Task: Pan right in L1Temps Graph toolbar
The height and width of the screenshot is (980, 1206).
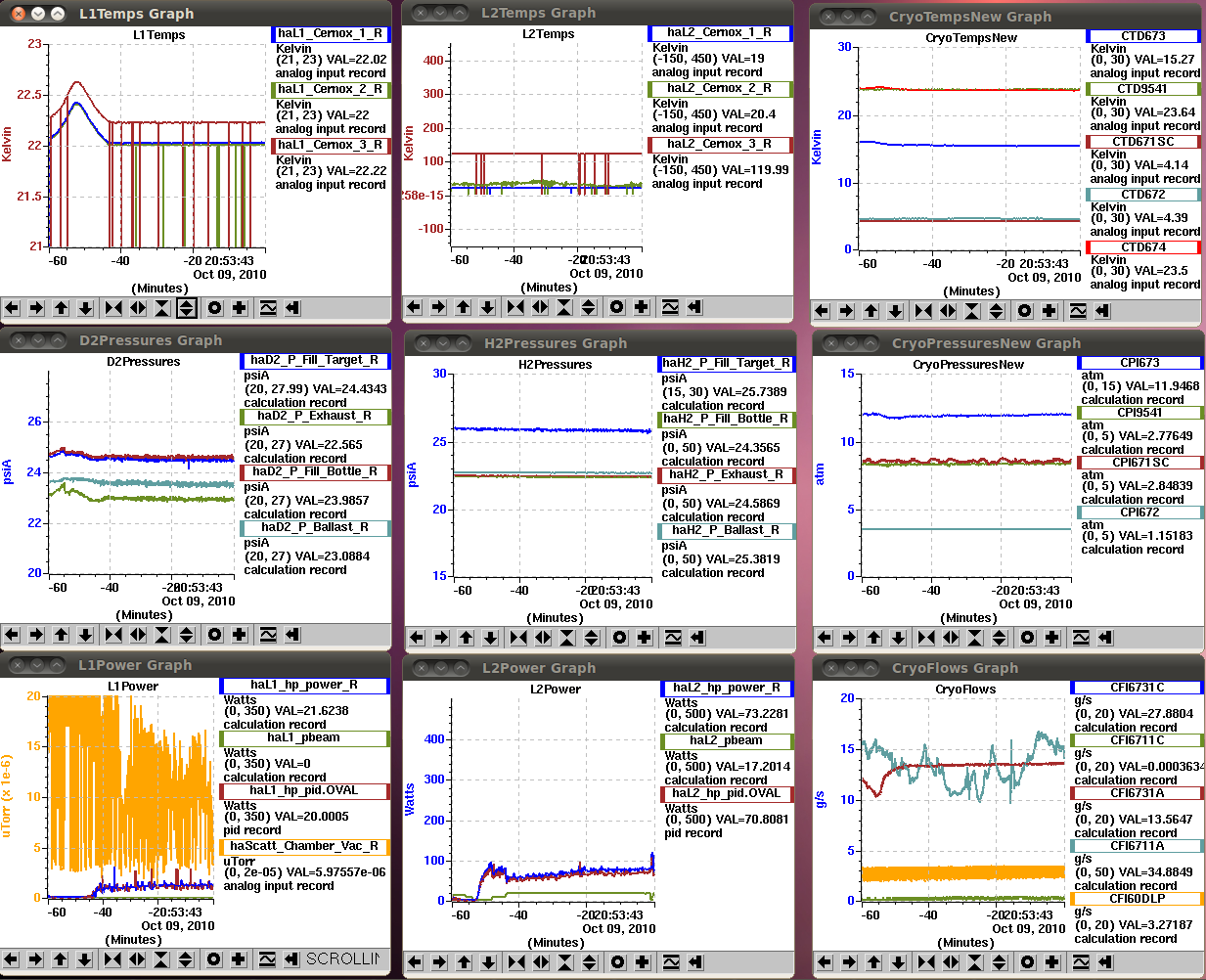Action: click(x=36, y=308)
